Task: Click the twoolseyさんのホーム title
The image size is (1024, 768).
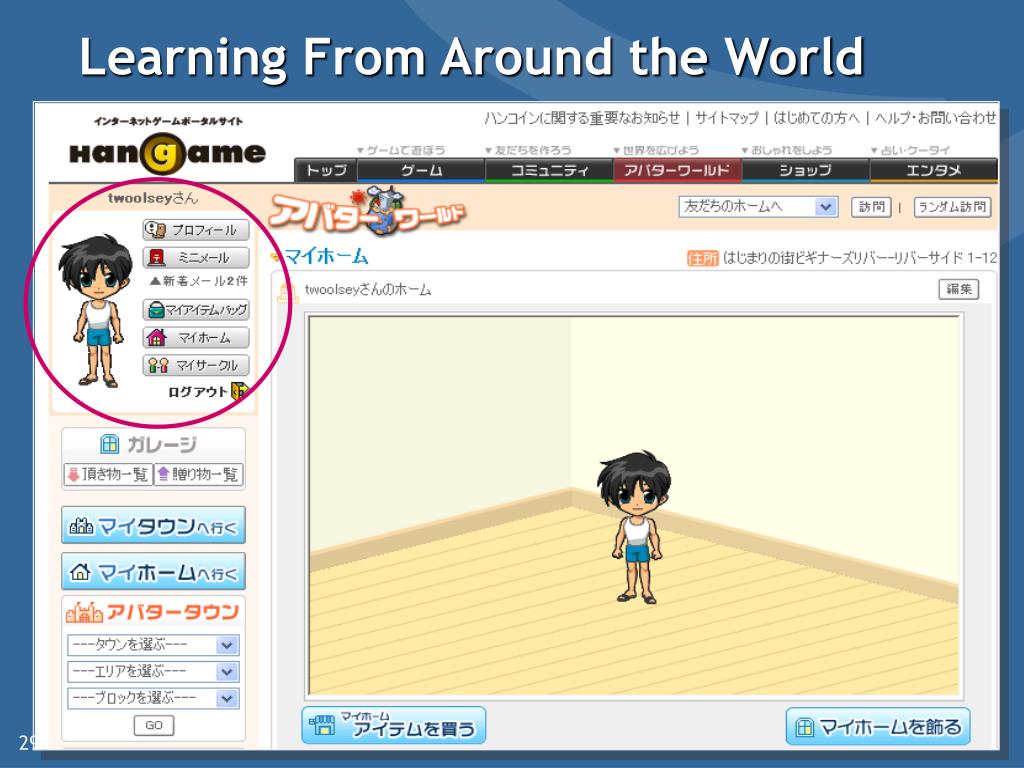Action: (368, 289)
